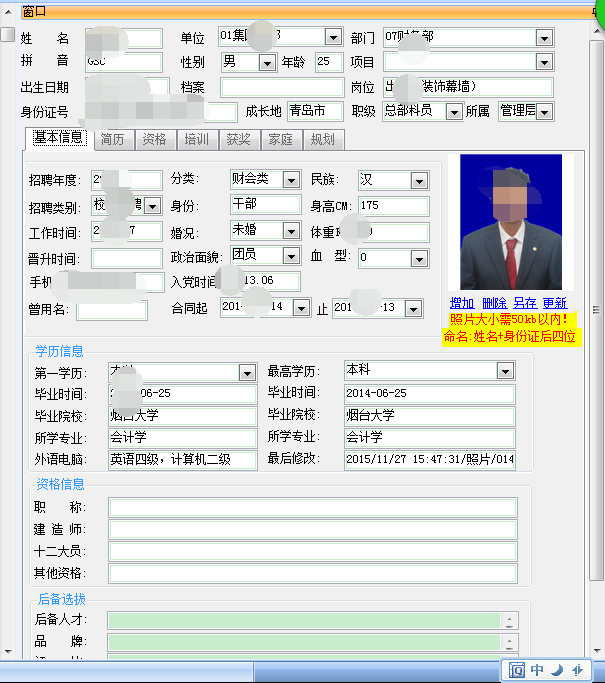Click the 身高CM field
This screenshot has width=605, height=683.
pos(393,206)
